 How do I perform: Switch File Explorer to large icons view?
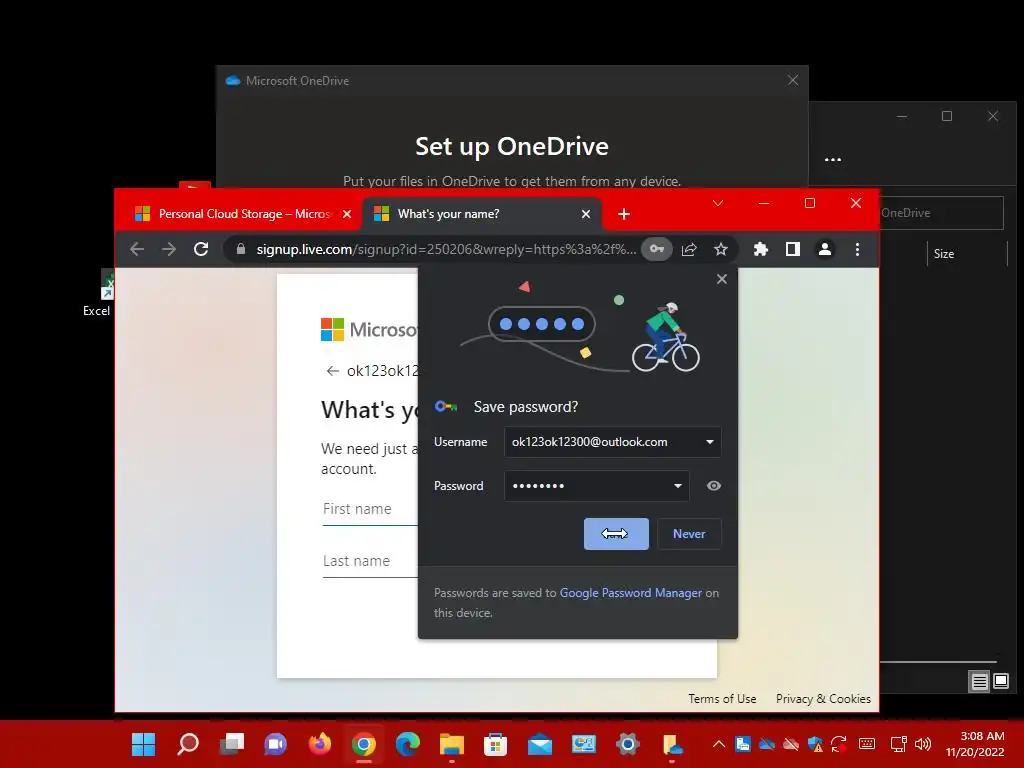pos(1001,682)
